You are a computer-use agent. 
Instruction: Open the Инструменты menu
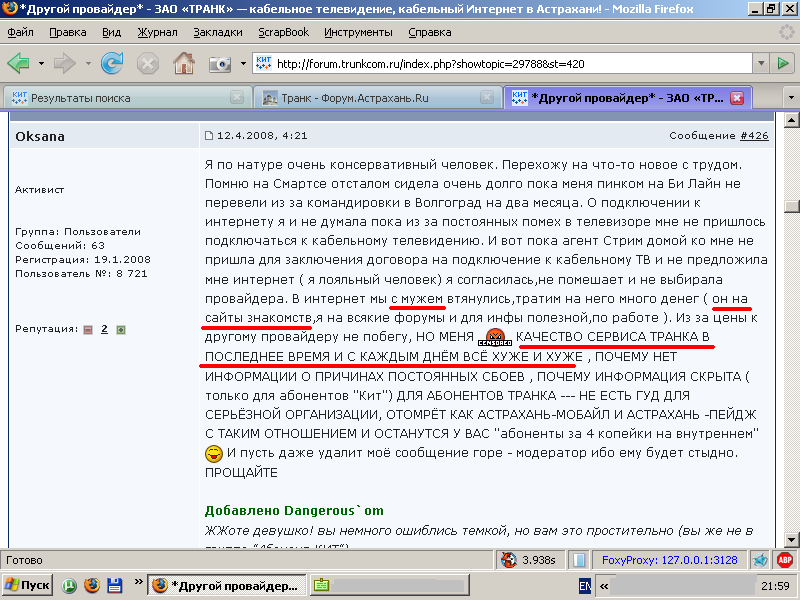[x=359, y=32]
